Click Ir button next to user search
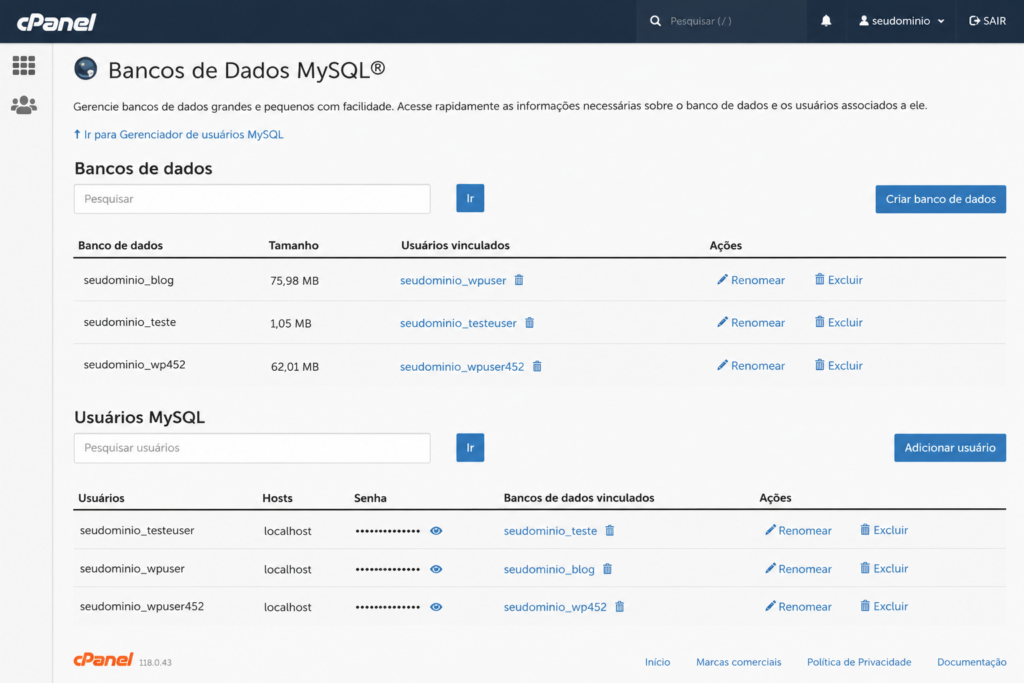Screen dimensions: 1024x683 click(470, 448)
